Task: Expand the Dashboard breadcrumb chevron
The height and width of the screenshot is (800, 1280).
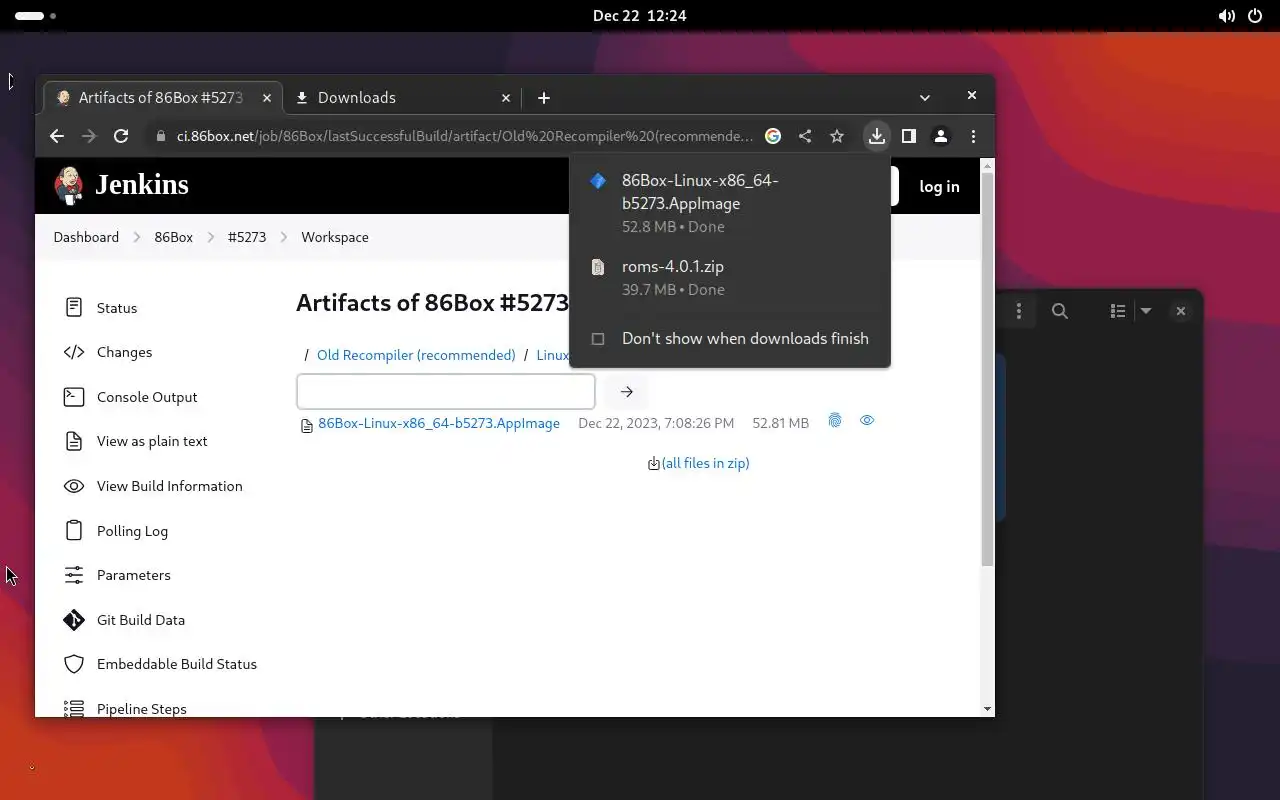Action: (x=137, y=237)
